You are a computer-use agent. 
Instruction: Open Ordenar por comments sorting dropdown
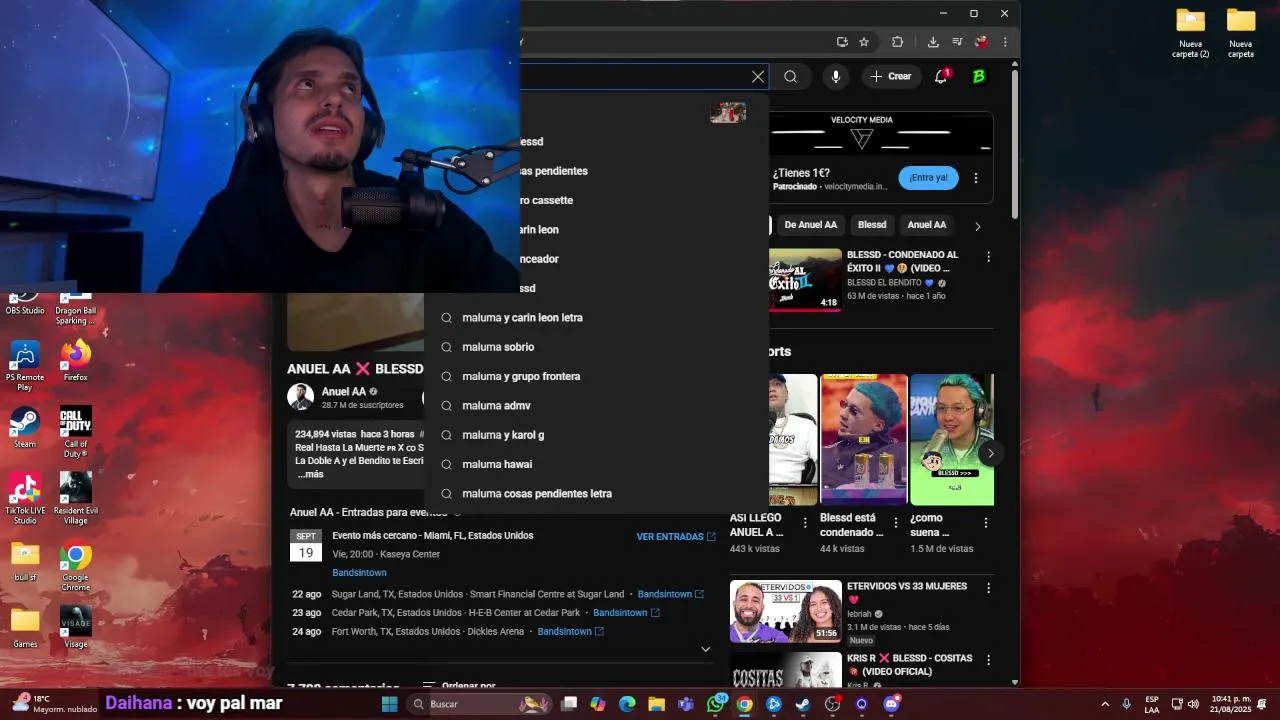459,686
